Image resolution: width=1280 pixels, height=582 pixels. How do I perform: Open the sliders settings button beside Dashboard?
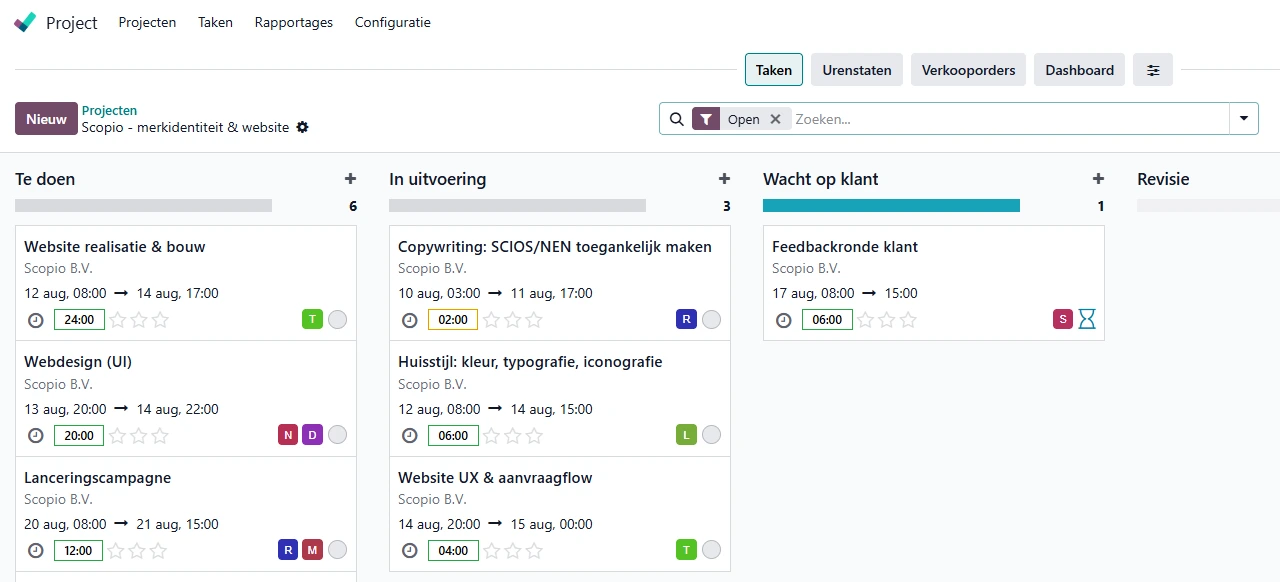(x=1153, y=70)
